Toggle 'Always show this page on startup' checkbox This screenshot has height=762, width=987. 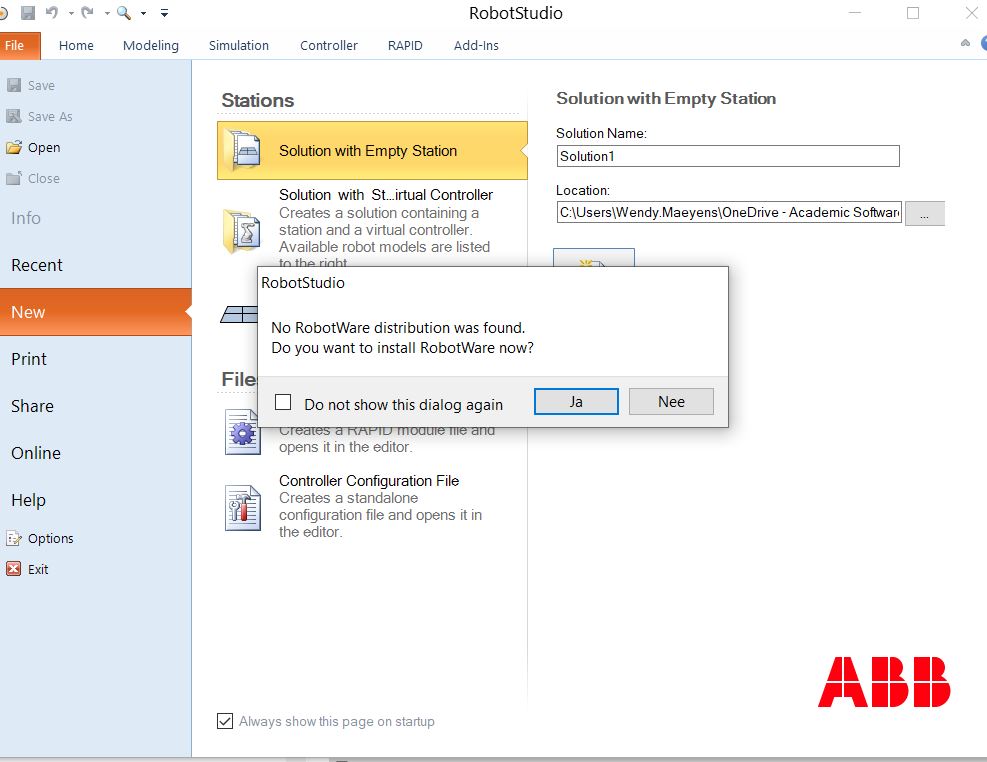225,721
